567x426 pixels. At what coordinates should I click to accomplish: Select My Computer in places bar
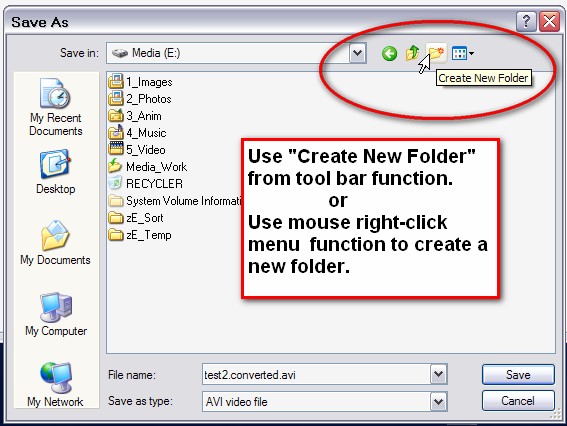click(56, 314)
